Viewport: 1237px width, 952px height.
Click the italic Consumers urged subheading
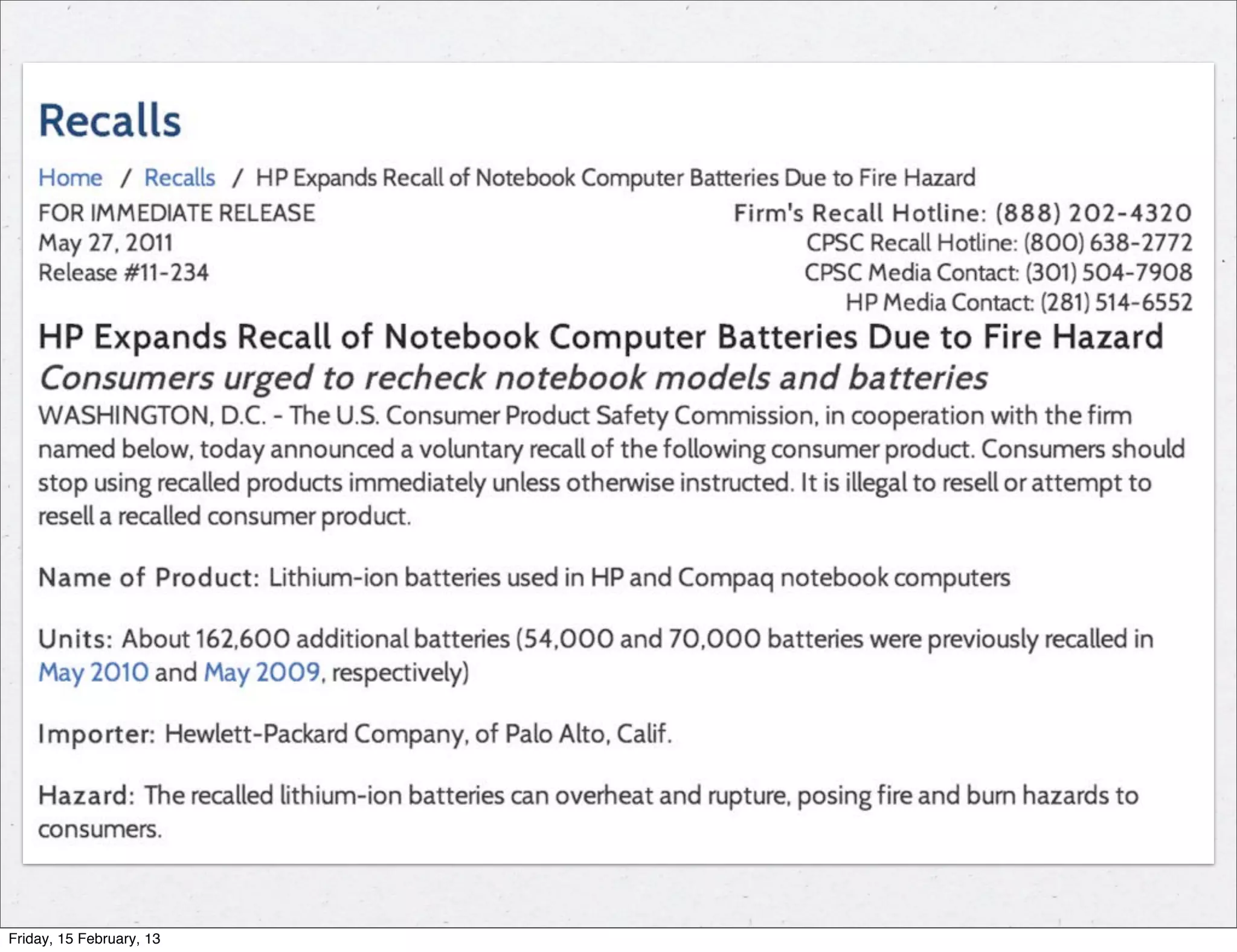pyautogui.click(x=513, y=378)
